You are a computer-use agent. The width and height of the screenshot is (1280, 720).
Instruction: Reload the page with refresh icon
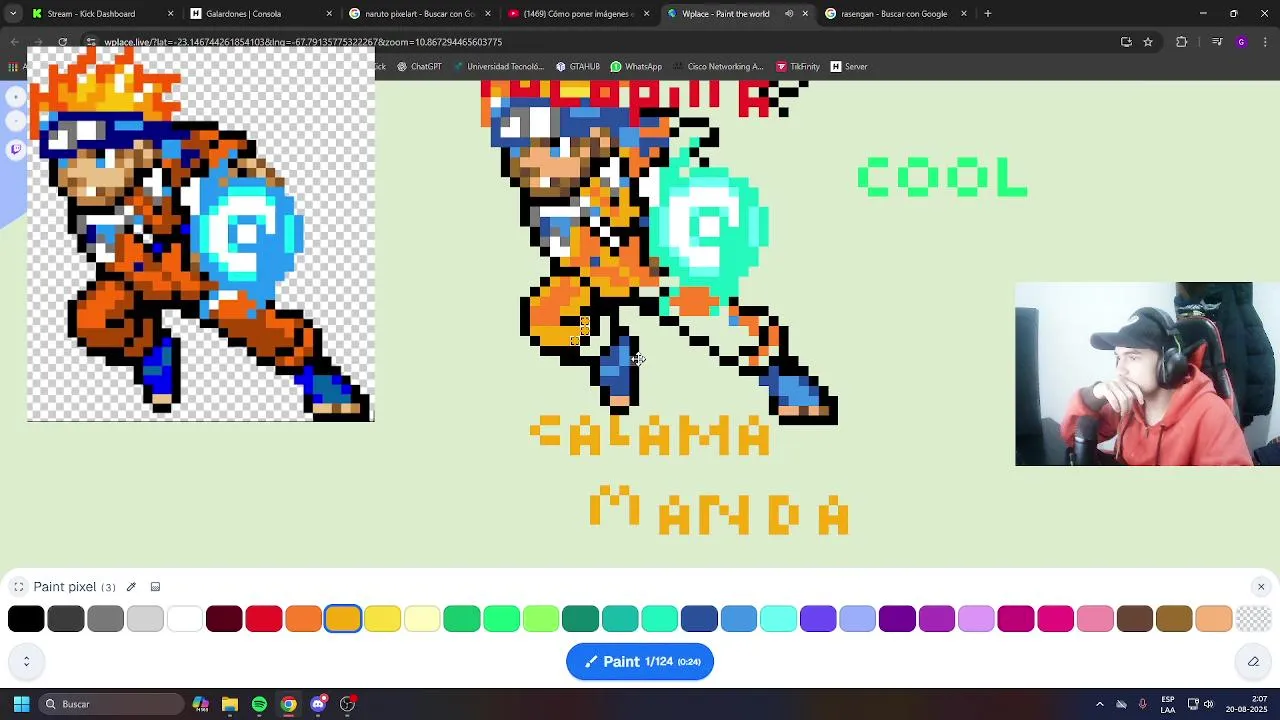tap(62, 42)
